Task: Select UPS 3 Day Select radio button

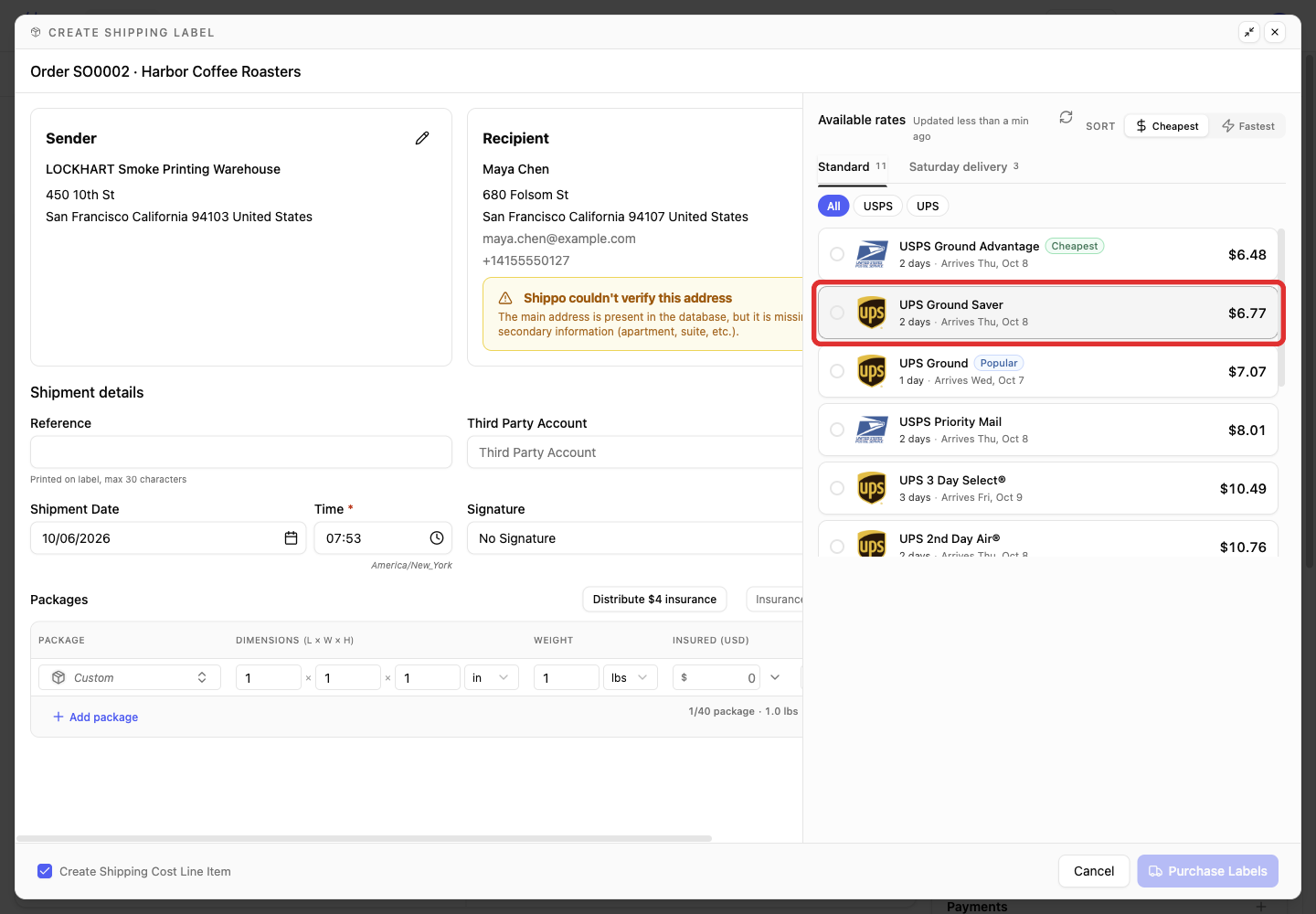Action: 837,488
